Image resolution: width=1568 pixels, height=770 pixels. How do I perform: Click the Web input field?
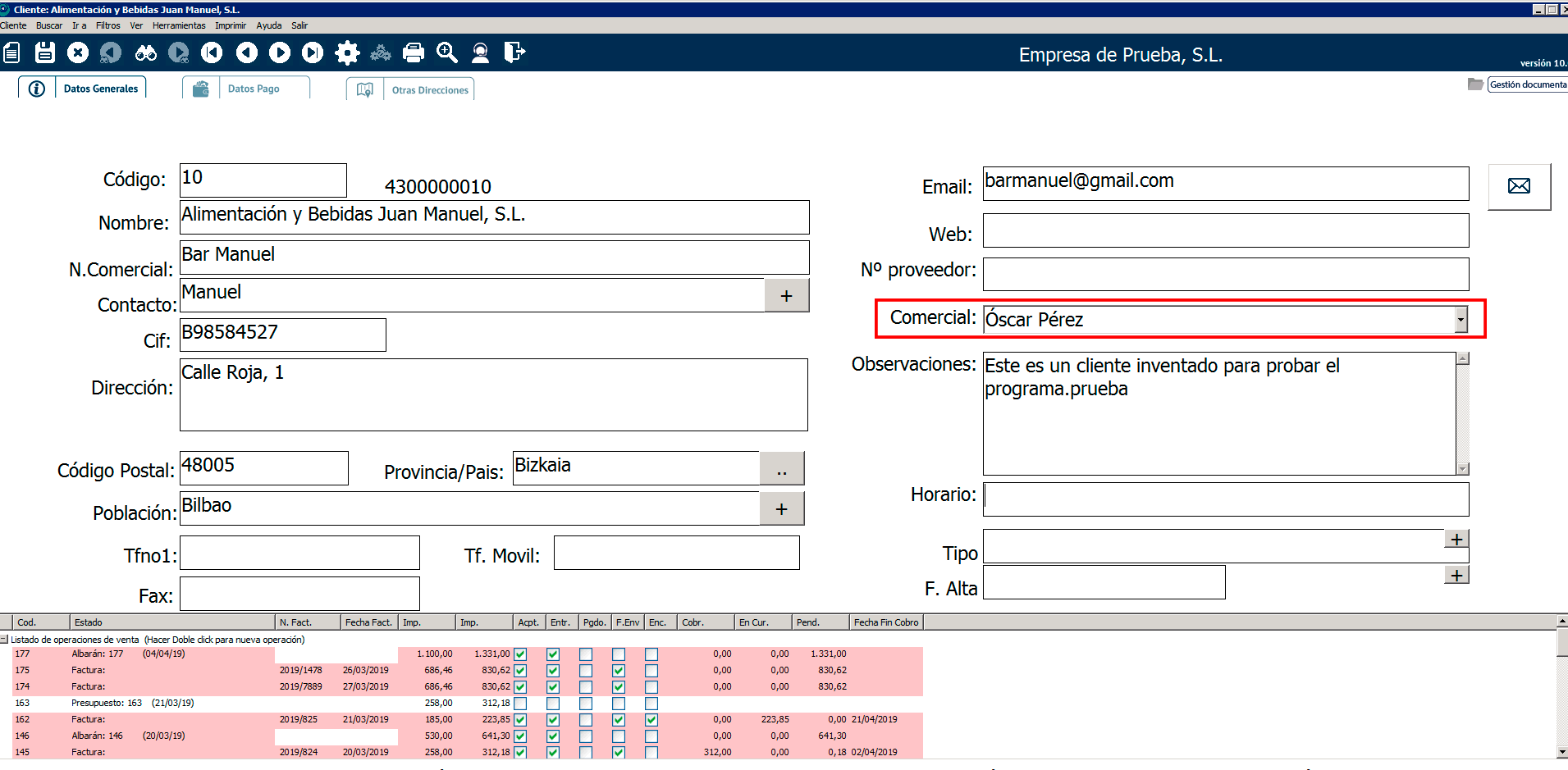[1225, 231]
